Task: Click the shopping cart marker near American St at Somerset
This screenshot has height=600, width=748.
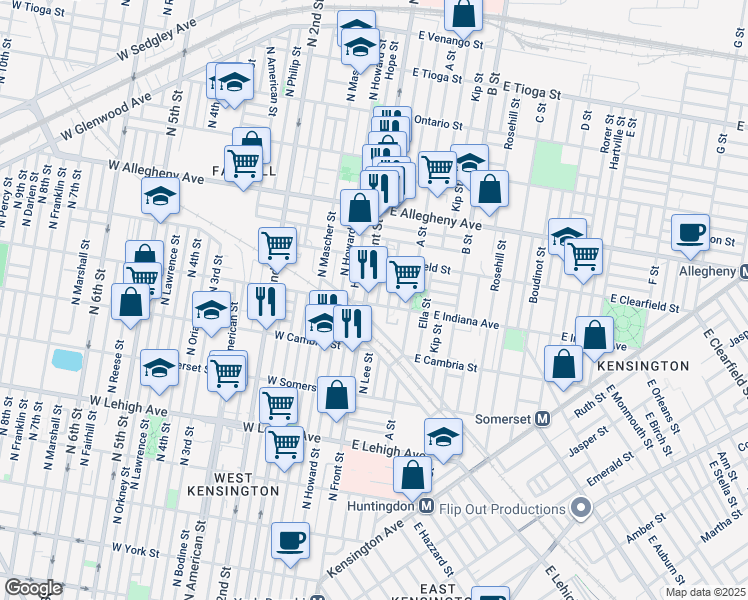Action: [227, 376]
